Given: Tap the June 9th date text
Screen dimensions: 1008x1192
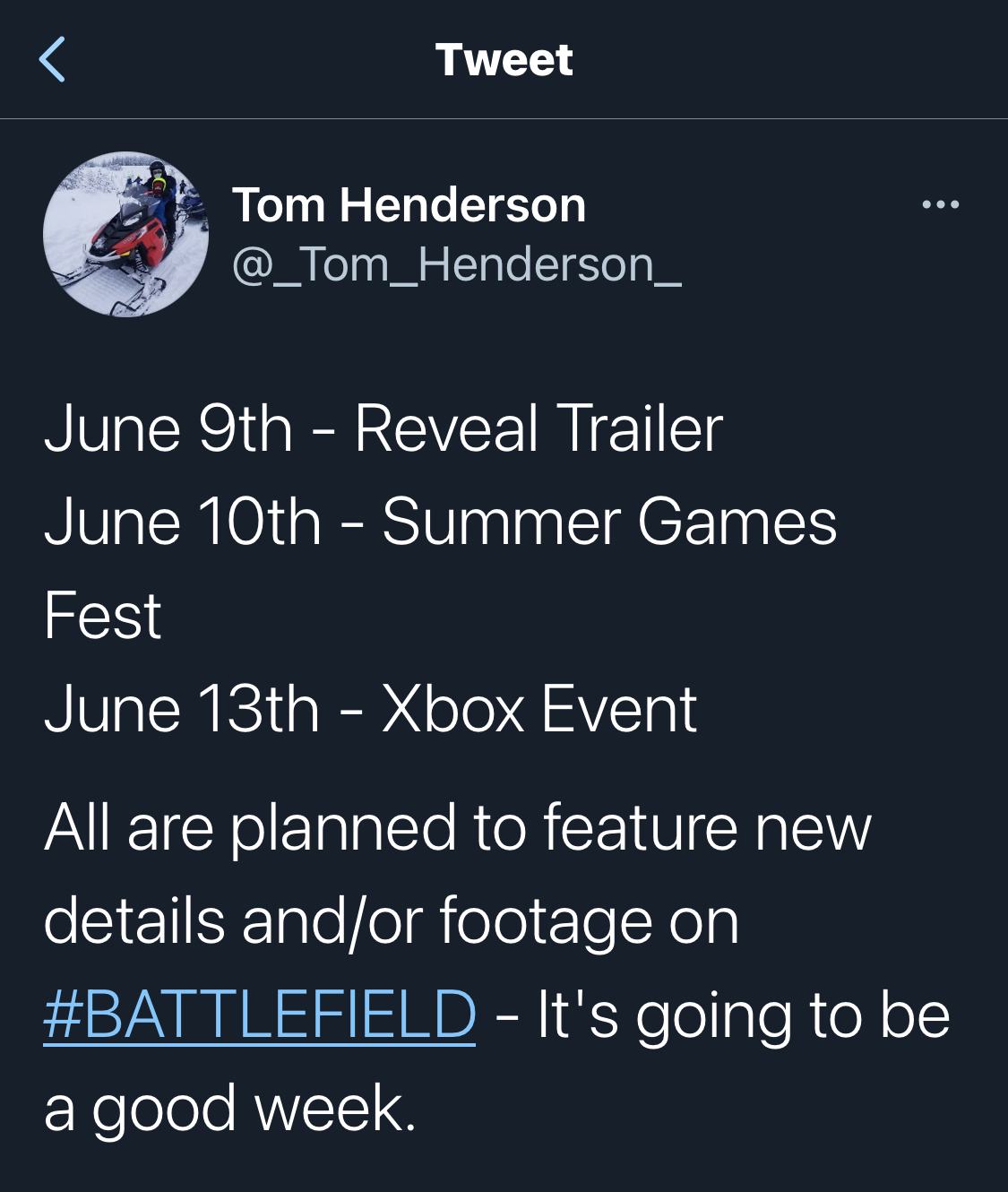Looking at the screenshot, I should (x=168, y=428).
